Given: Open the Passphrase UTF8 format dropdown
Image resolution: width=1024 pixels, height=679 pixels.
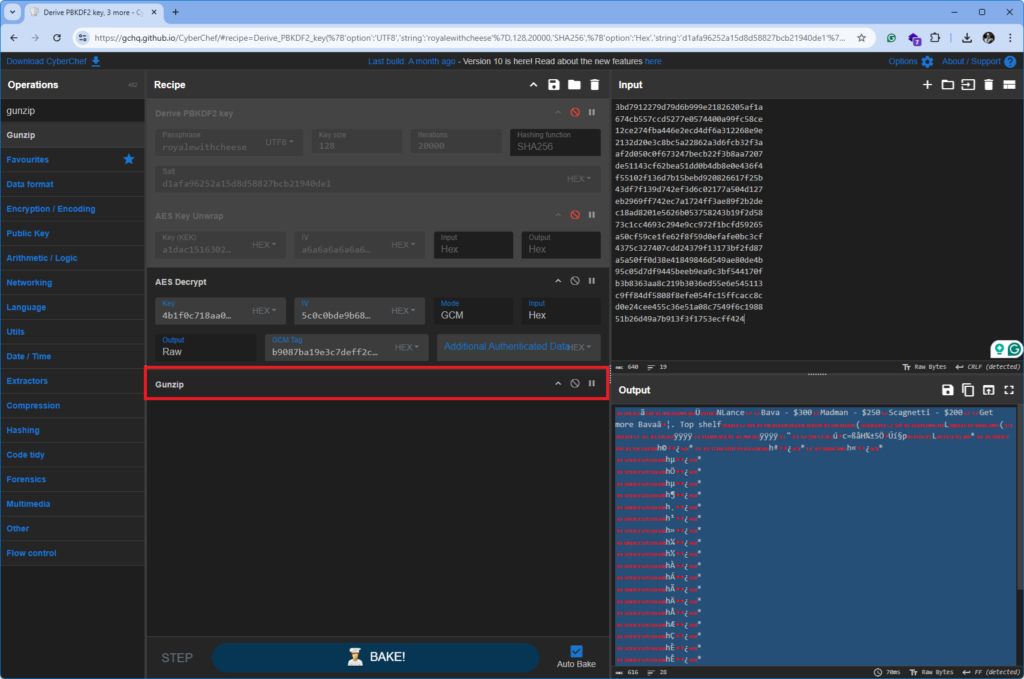Looking at the screenshot, I should click(x=280, y=142).
